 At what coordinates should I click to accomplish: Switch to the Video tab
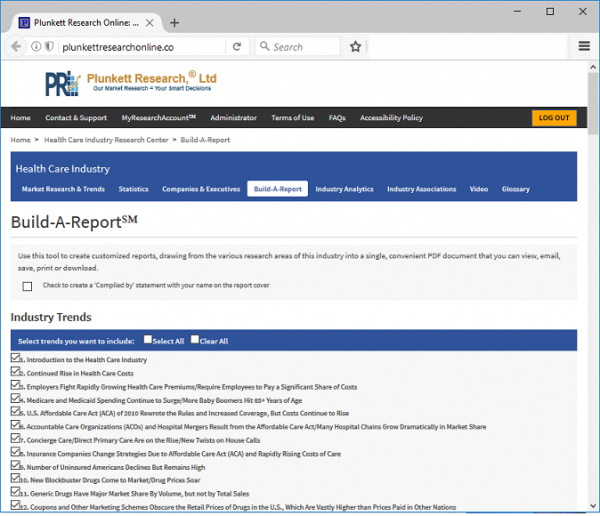479,189
